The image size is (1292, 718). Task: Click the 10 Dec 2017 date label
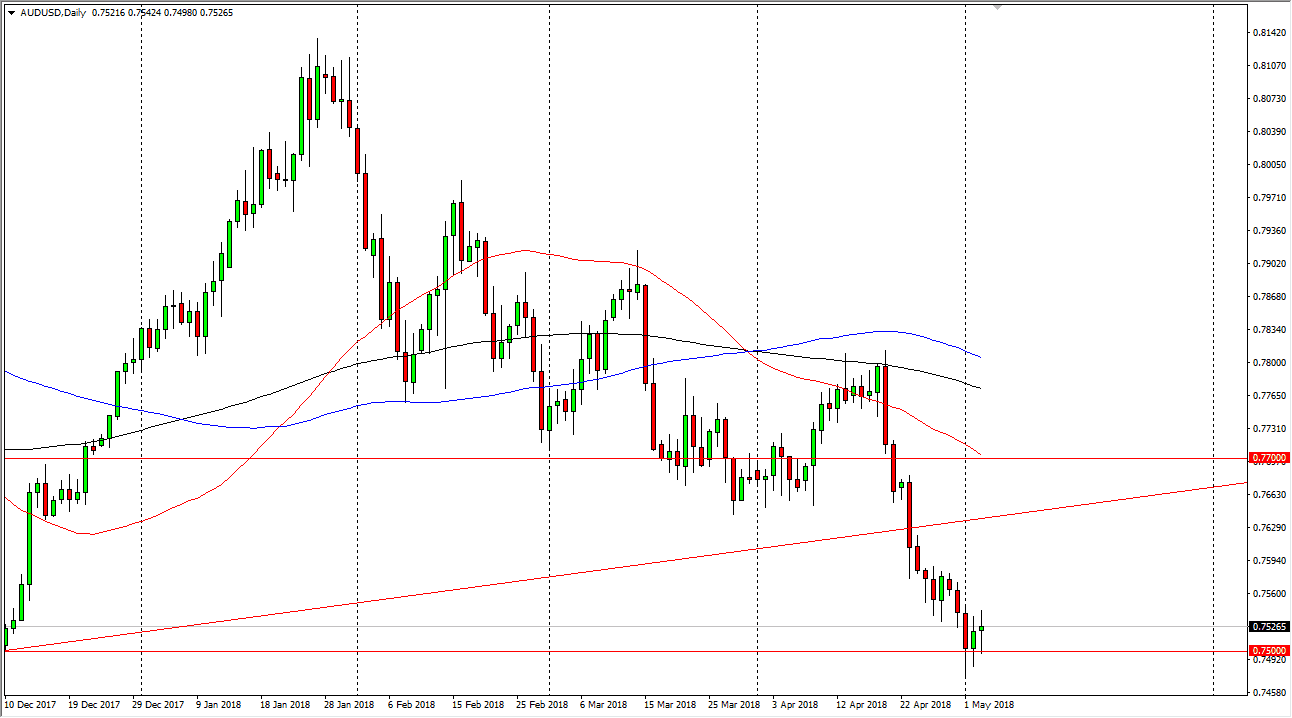click(30, 703)
